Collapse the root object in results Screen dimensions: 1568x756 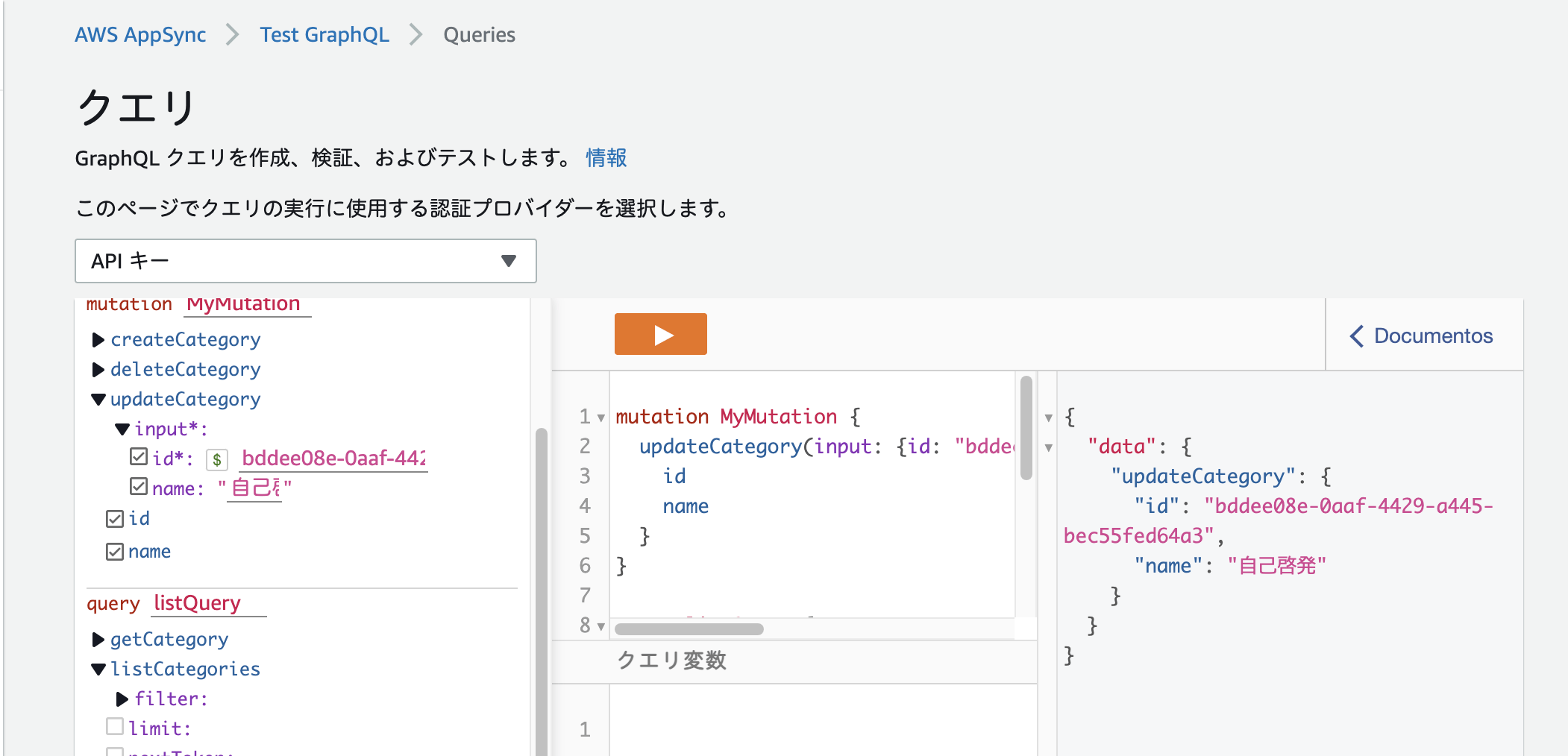pos(1048,418)
